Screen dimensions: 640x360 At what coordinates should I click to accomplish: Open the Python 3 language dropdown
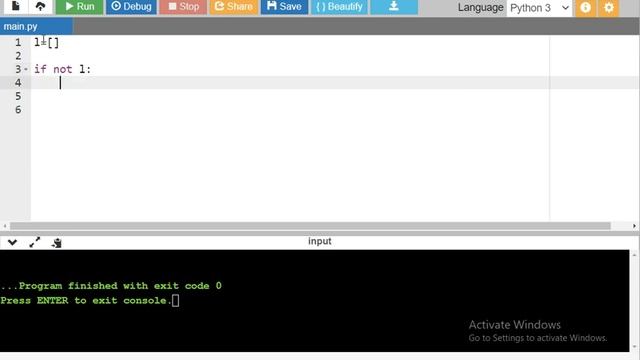point(539,8)
